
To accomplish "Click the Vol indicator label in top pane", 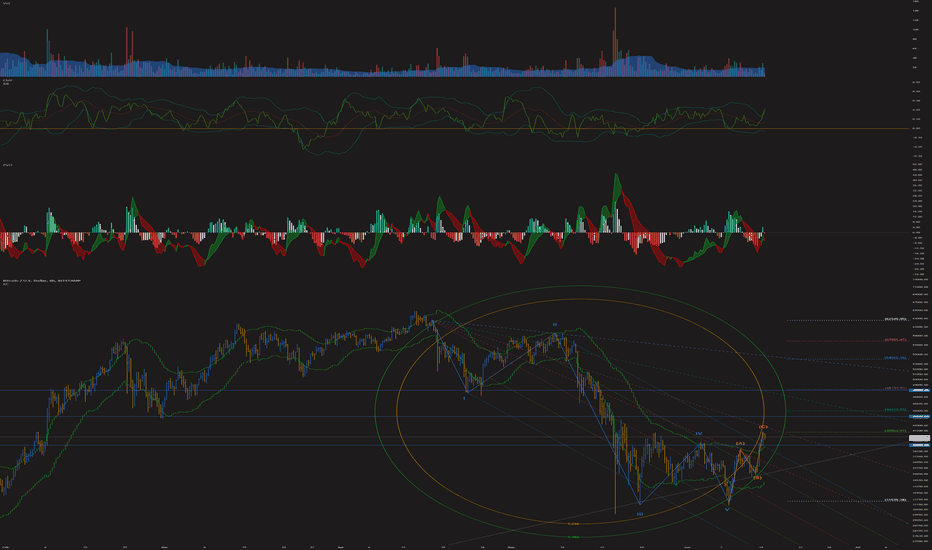I will (6, 4).
